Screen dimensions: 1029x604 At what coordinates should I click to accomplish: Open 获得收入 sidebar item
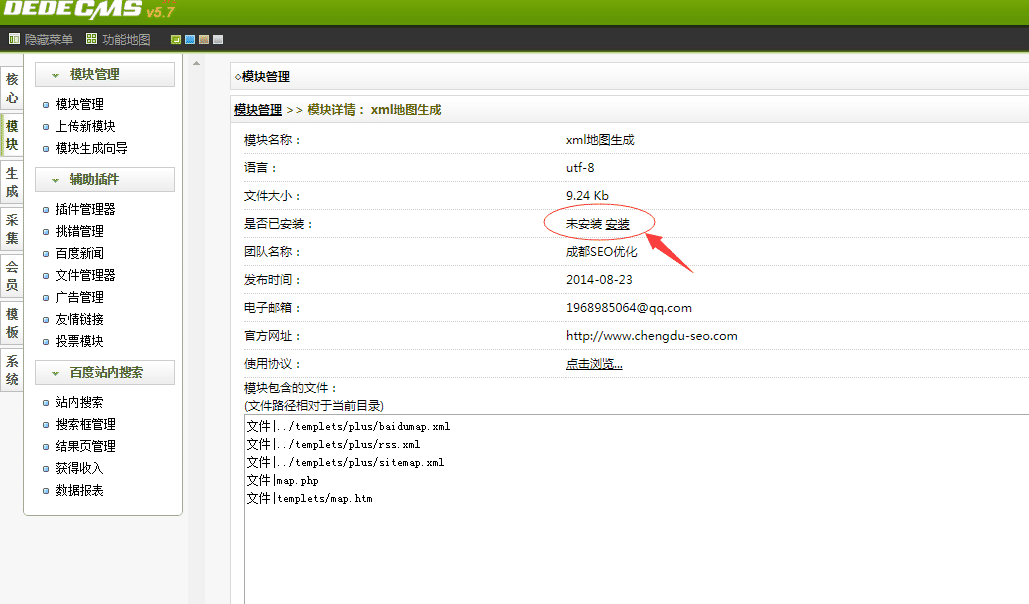point(79,468)
